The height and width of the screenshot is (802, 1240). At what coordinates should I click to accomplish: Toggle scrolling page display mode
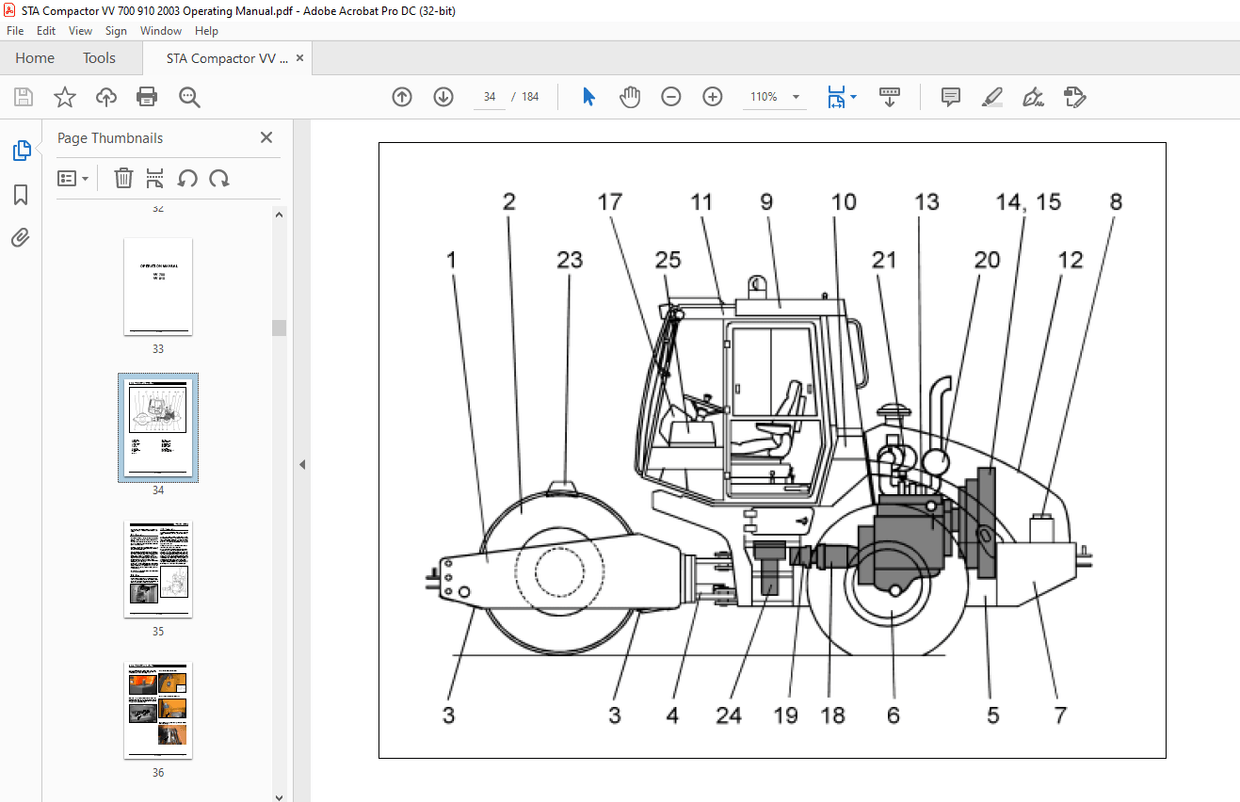click(889, 96)
